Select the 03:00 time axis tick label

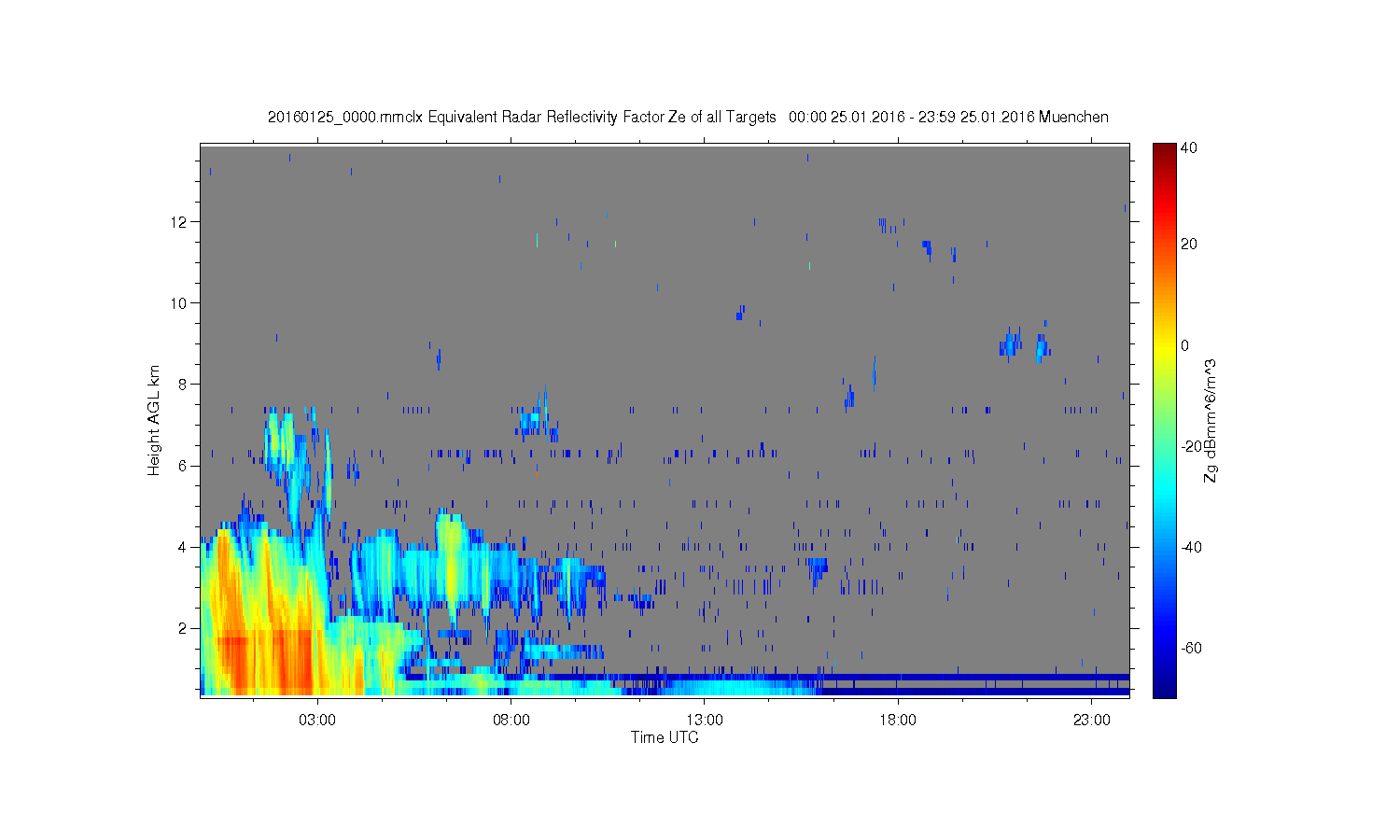pos(317,720)
